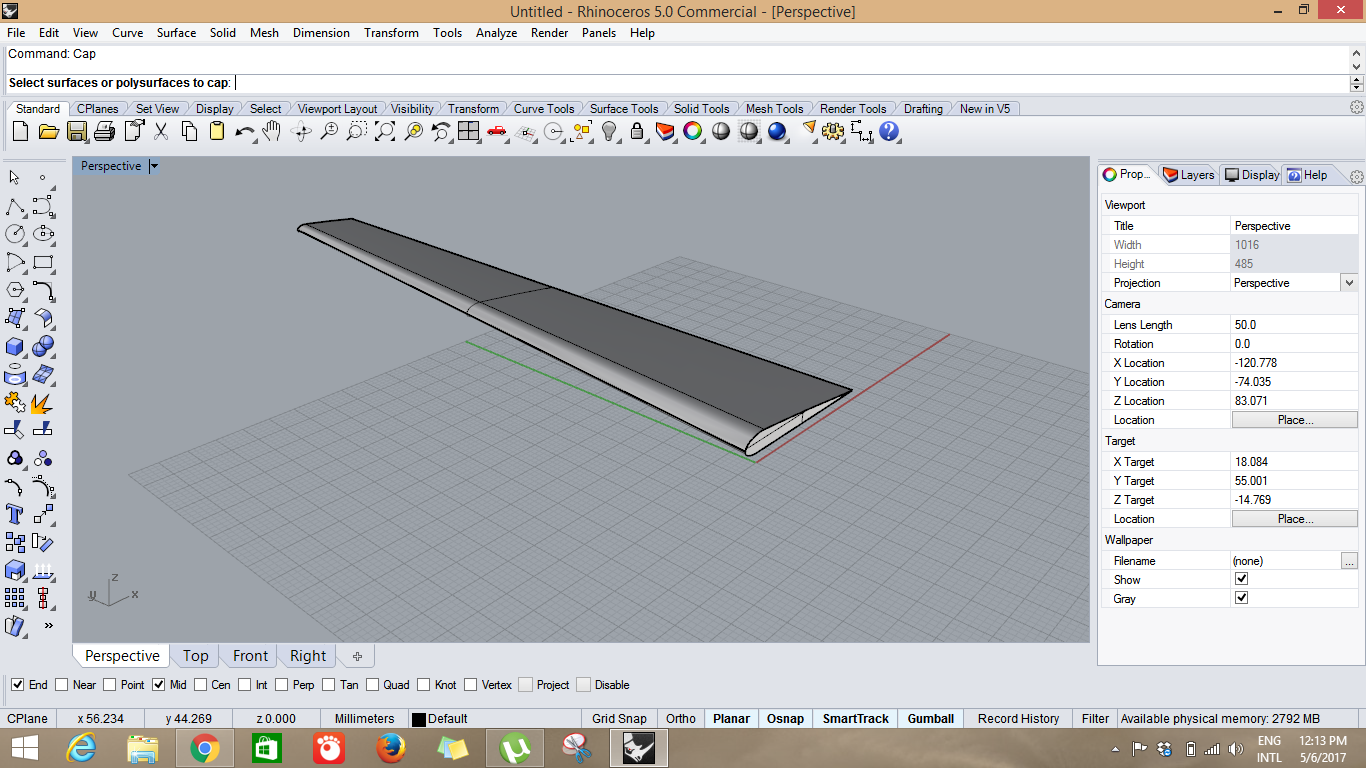This screenshot has height=768, width=1366.
Task: Click the Camera Location Place button
Action: point(1295,420)
